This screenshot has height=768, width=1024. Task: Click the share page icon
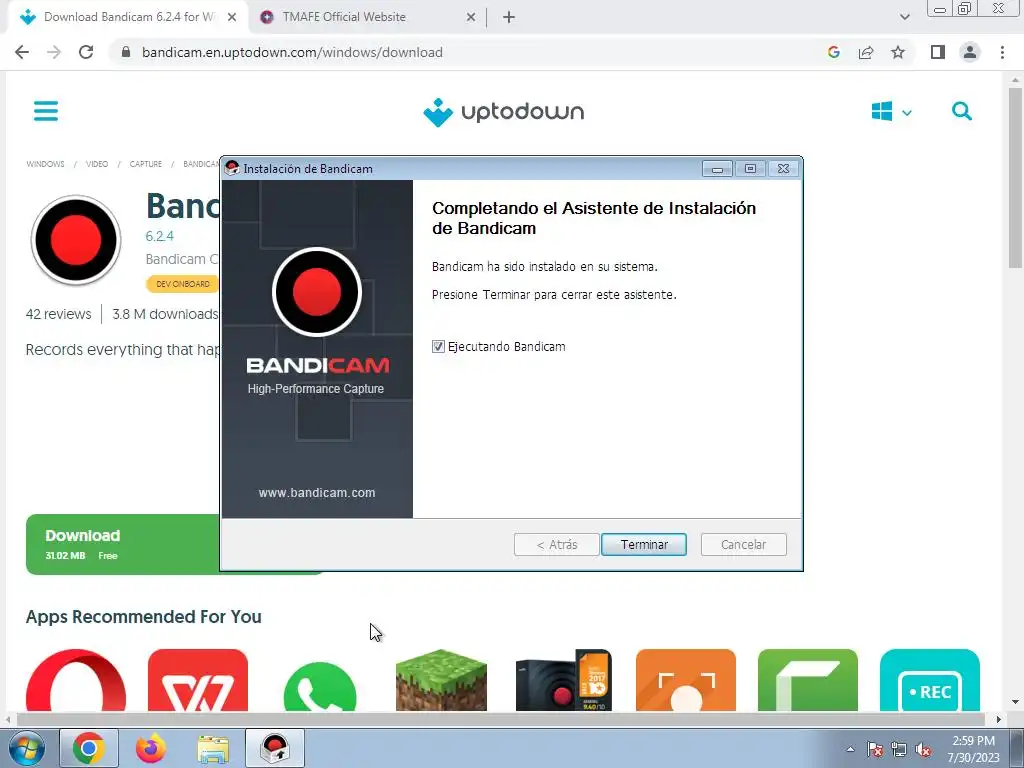[866, 52]
